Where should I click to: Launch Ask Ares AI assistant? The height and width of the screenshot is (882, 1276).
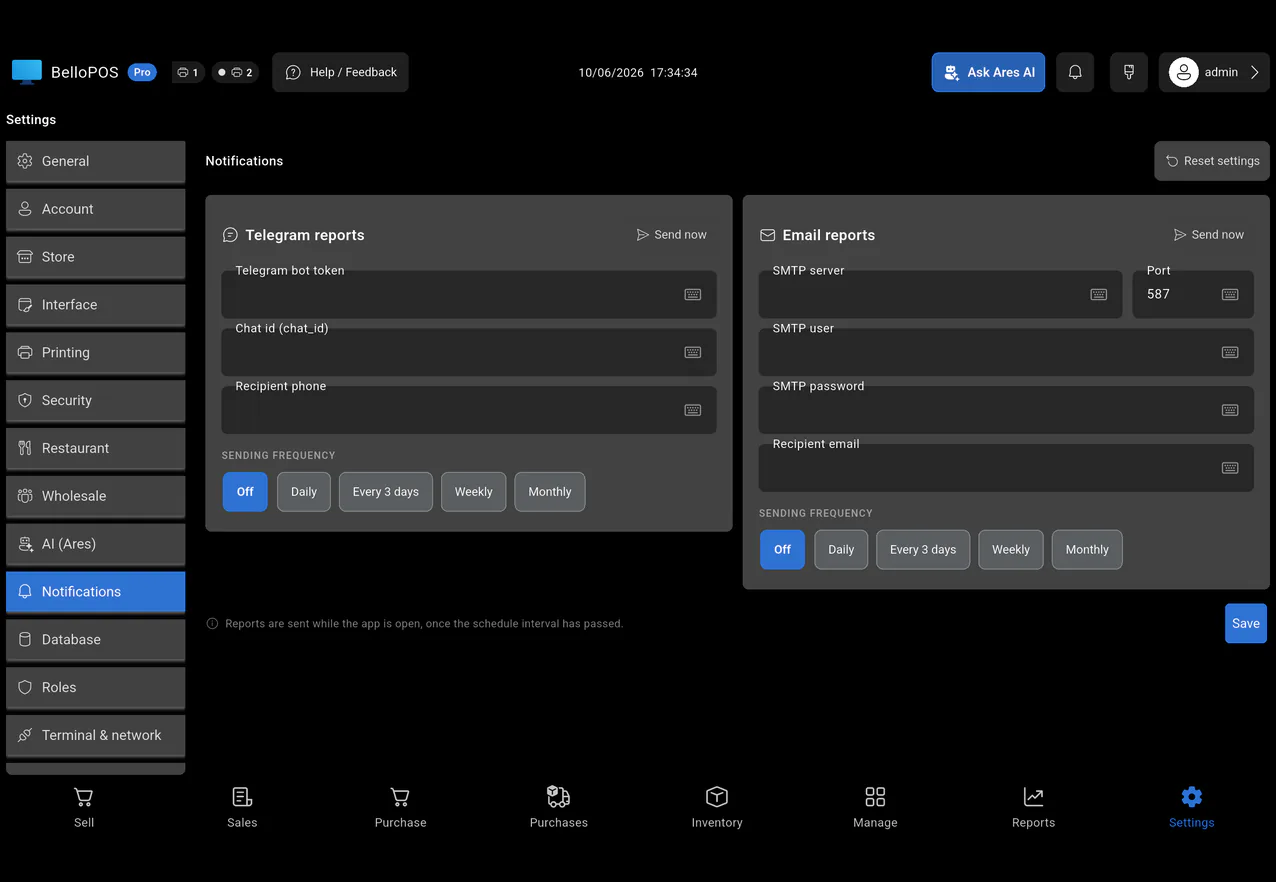click(x=988, y=72)
